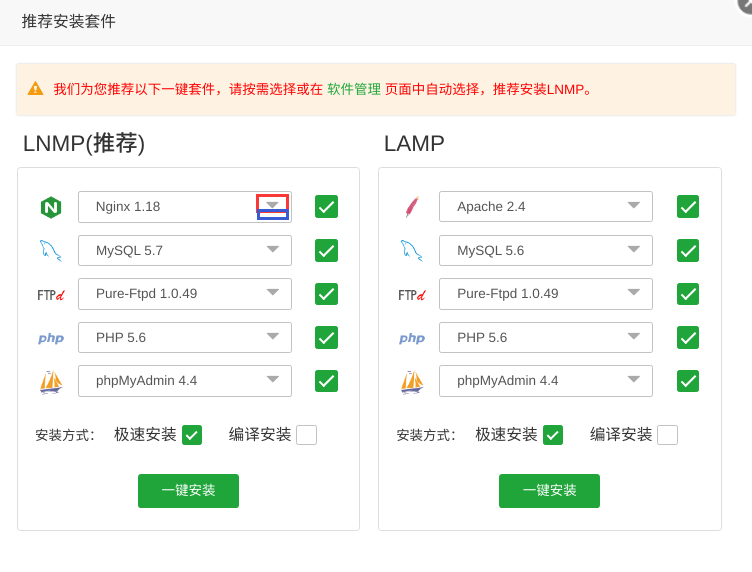Click 一键安装 button under LNMP
This screenshot has width=752, height=572.
[188, 490]
